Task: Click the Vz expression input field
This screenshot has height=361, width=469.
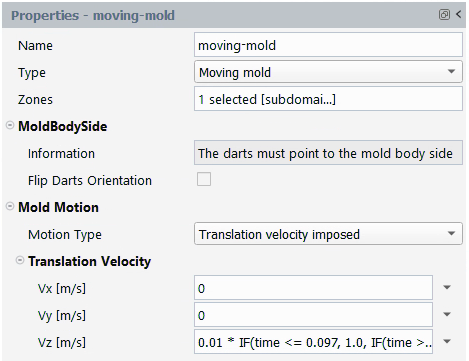Action: click(313, 342)
